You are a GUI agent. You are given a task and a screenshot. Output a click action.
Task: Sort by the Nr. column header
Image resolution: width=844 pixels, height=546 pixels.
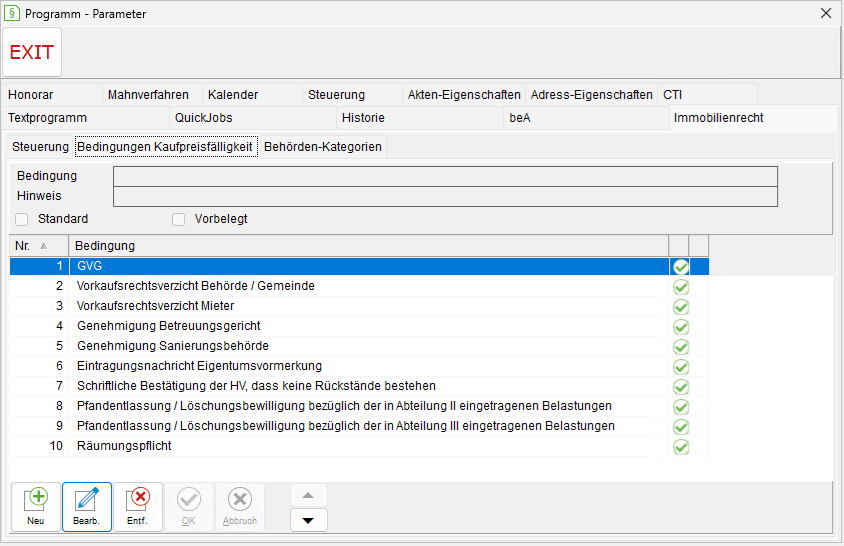click(x=39, y=246)
